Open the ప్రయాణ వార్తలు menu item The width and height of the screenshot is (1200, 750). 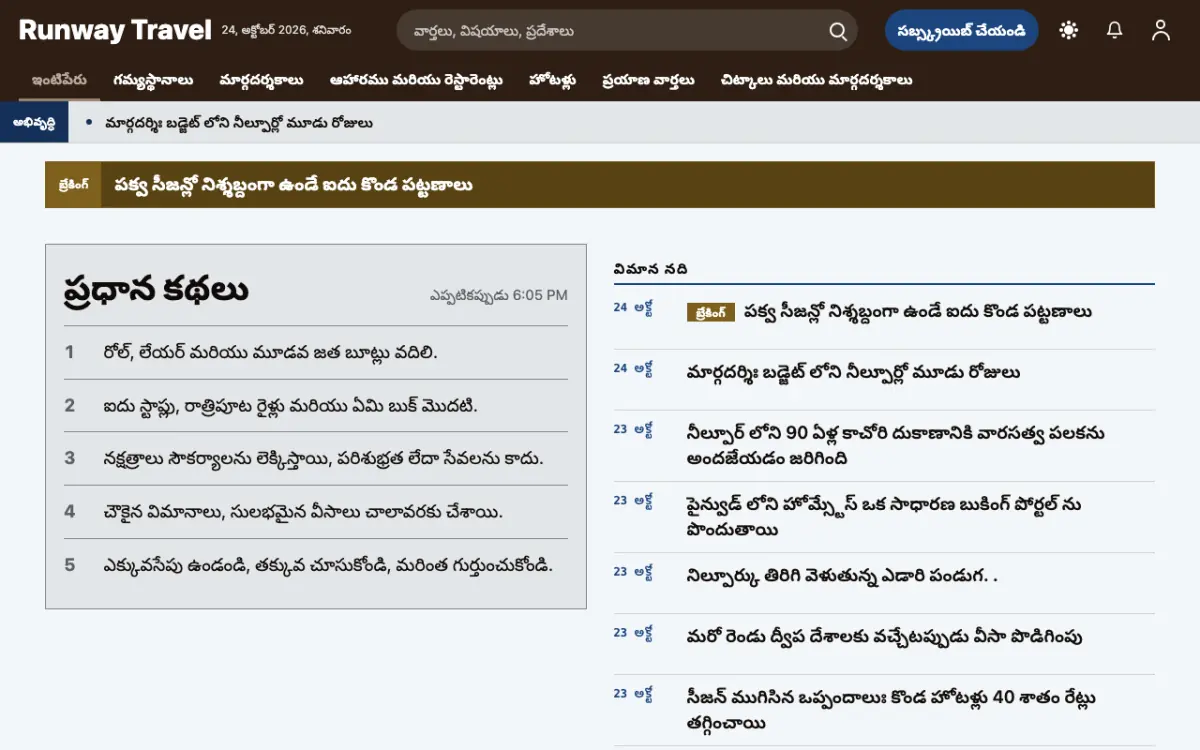pyautogui.click(x=648, y=80)
